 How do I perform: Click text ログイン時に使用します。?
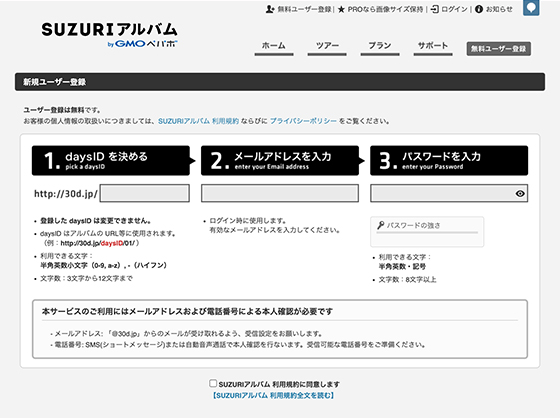248,221
